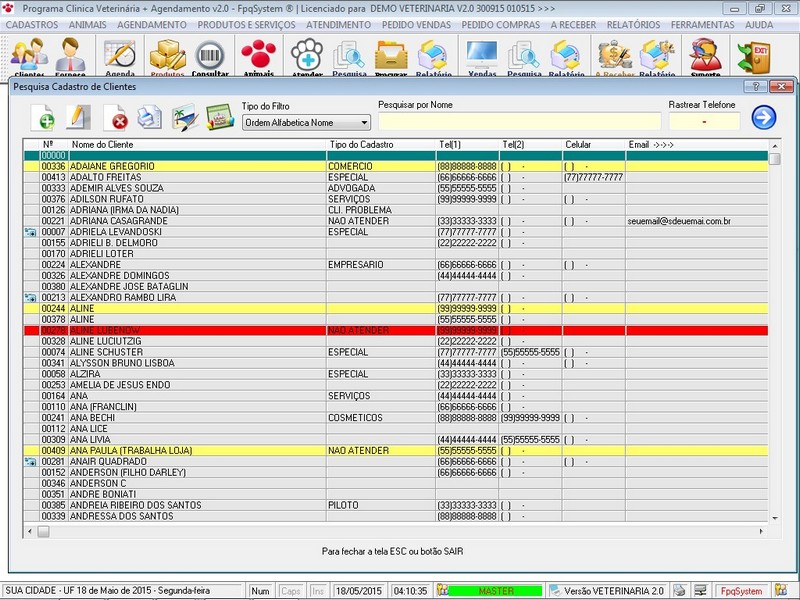Open the Tipo do Filtro dropdown
Image resolution: width=800 pixels, height=600 pixels.
306,122
